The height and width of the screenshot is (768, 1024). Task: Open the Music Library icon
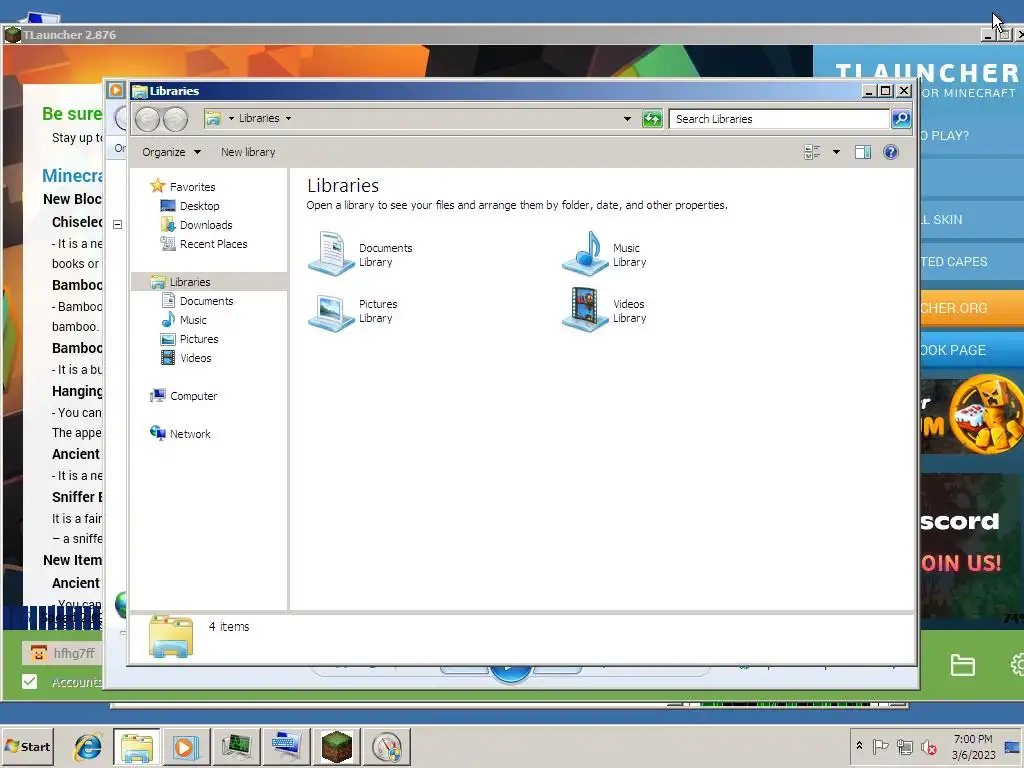tap(585, 254)
